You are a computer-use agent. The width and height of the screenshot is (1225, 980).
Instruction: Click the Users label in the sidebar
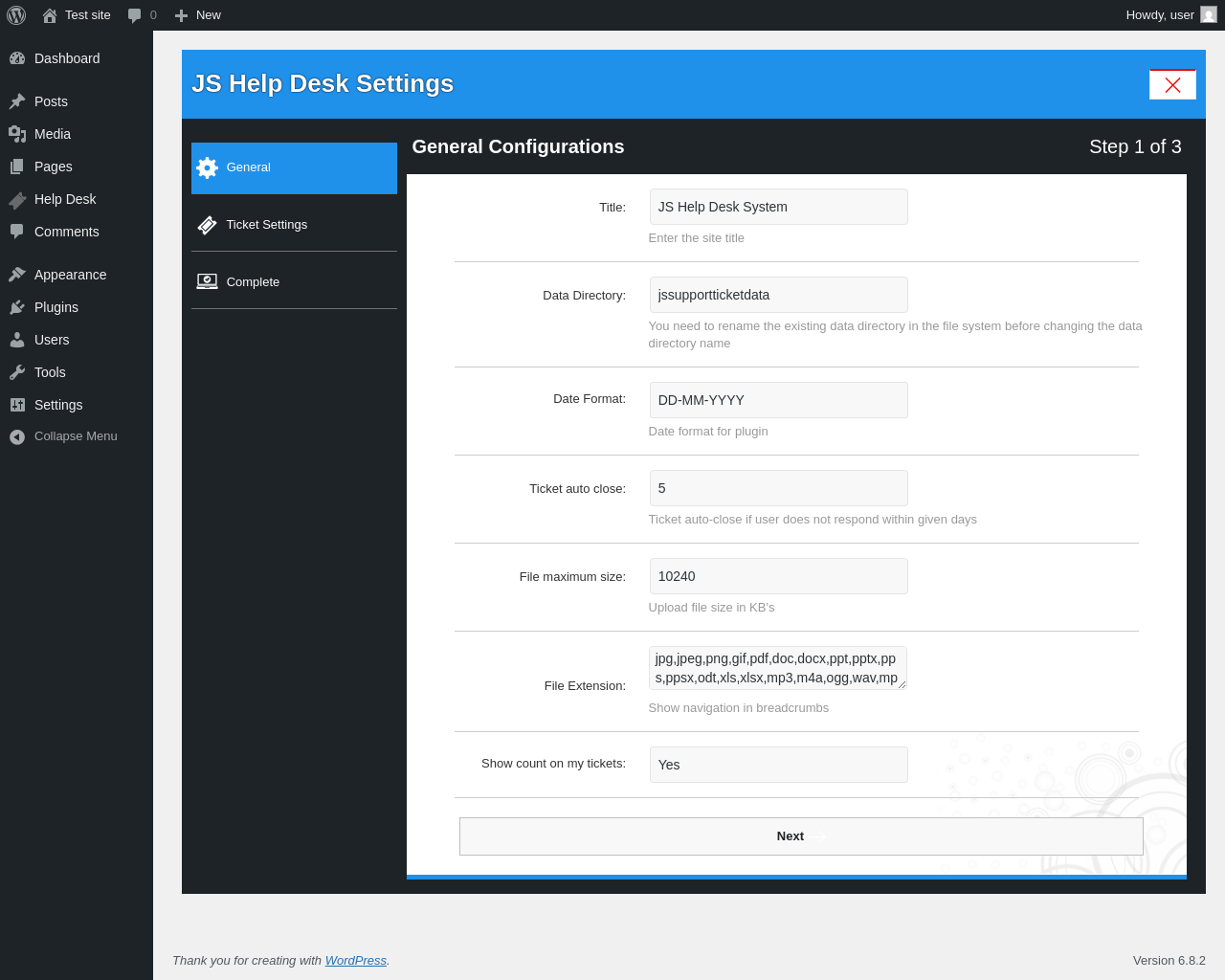(52, 340)
